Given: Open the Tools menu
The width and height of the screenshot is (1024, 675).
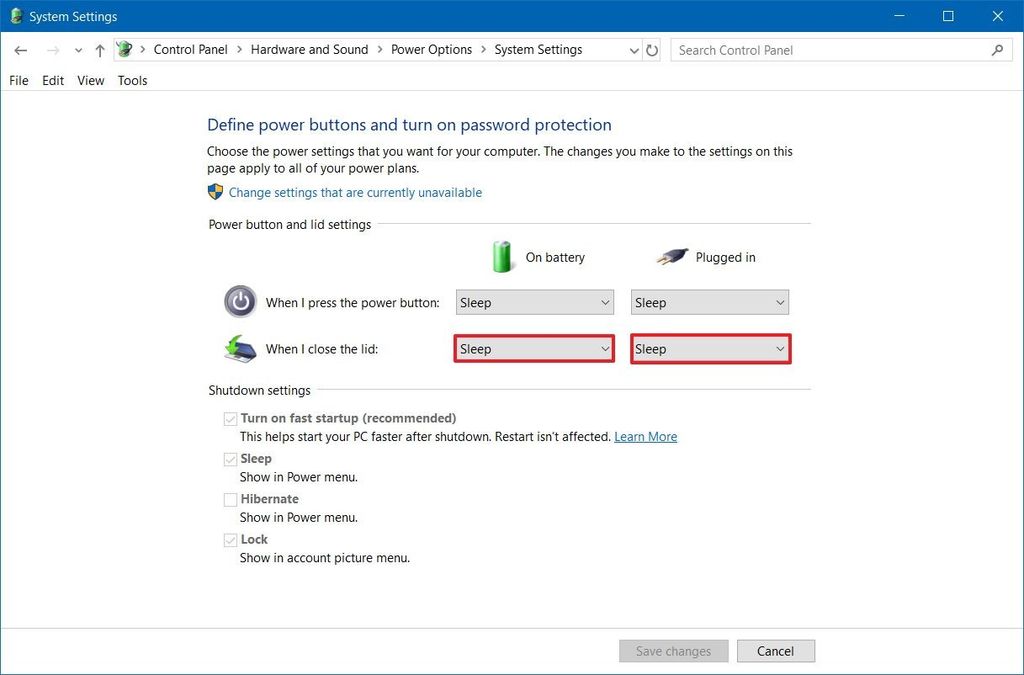Looking at the screenshot, I should coord(132,80).
